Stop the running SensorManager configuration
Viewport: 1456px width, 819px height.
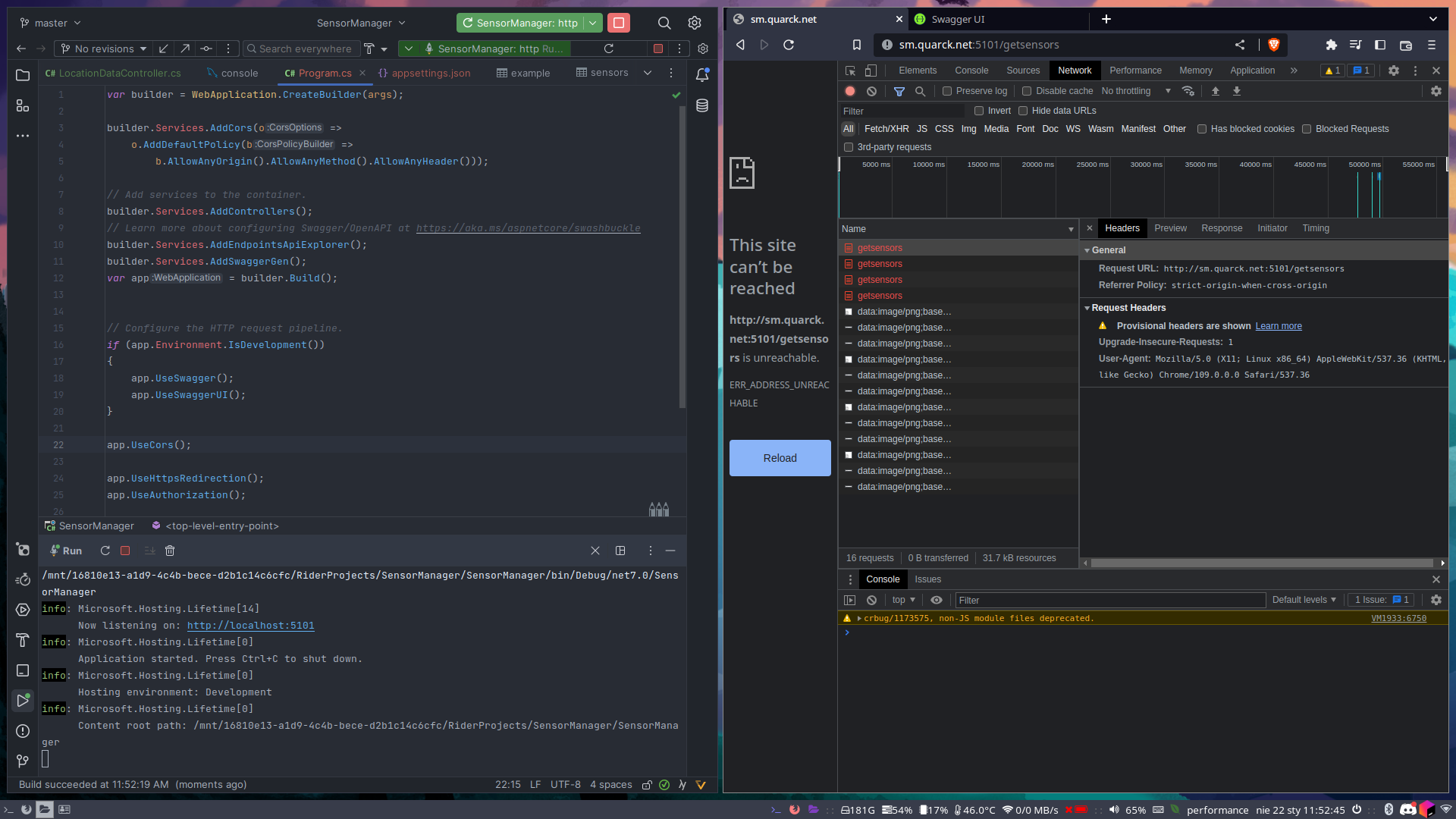[x=618, y=23]
